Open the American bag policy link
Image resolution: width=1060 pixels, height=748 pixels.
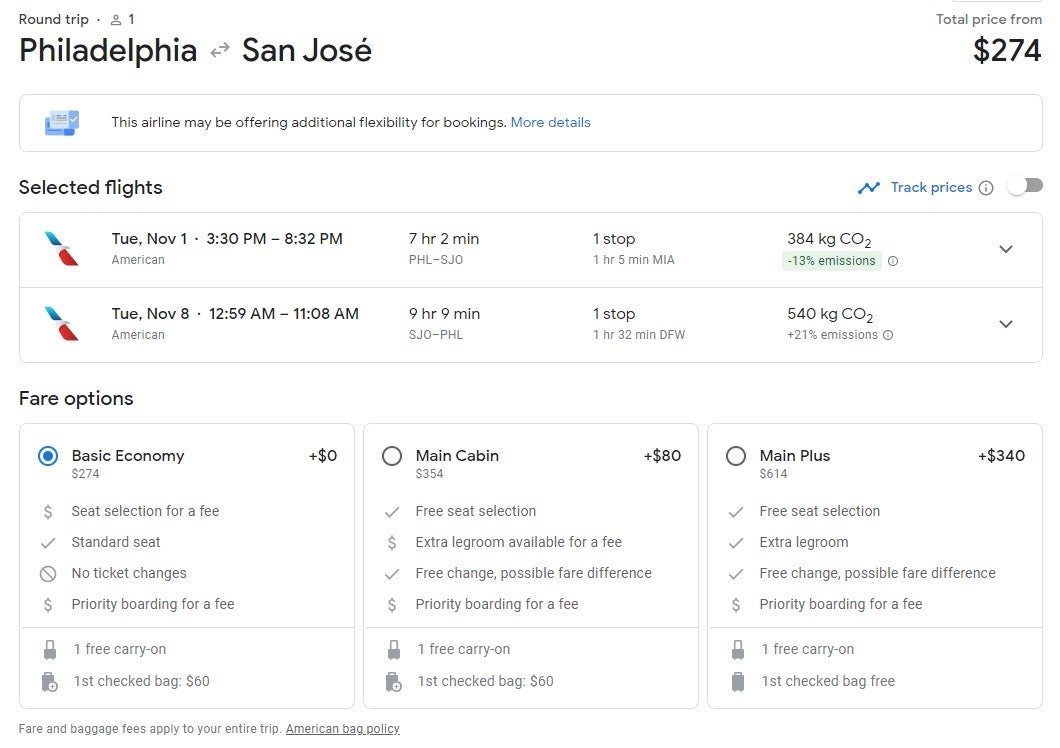(342, 729)
